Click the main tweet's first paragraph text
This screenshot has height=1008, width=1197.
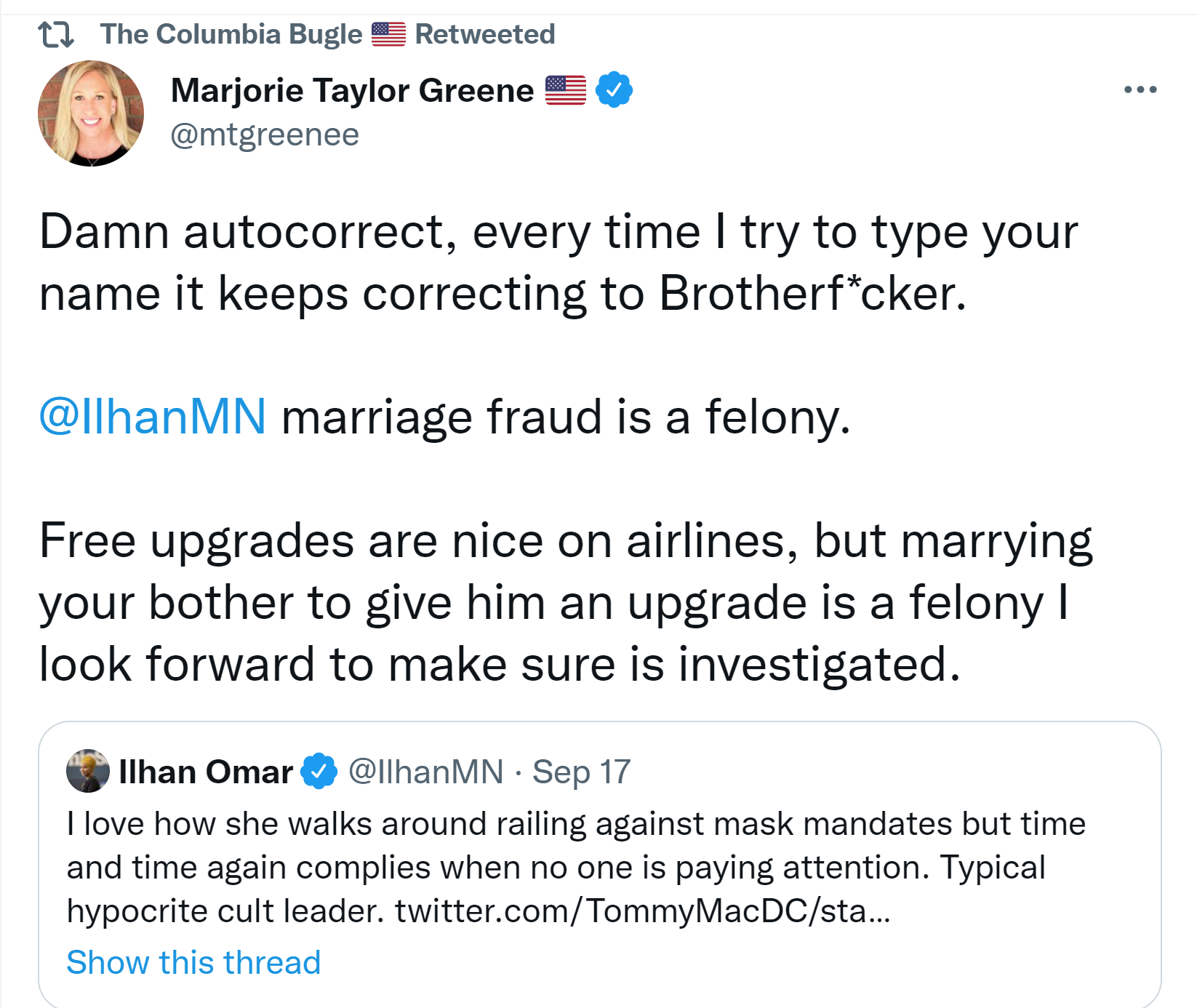pyautogui.click(x=502, y=263)
